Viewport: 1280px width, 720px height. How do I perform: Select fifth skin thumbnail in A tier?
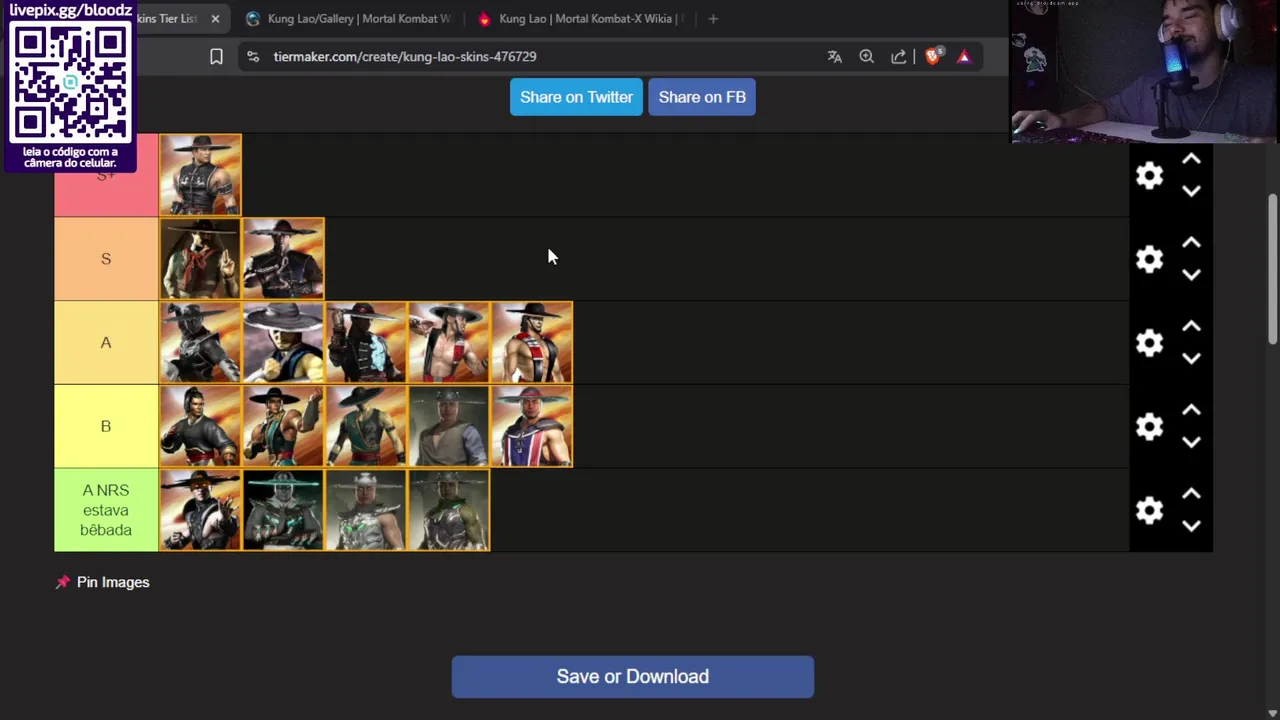[532, 343]
